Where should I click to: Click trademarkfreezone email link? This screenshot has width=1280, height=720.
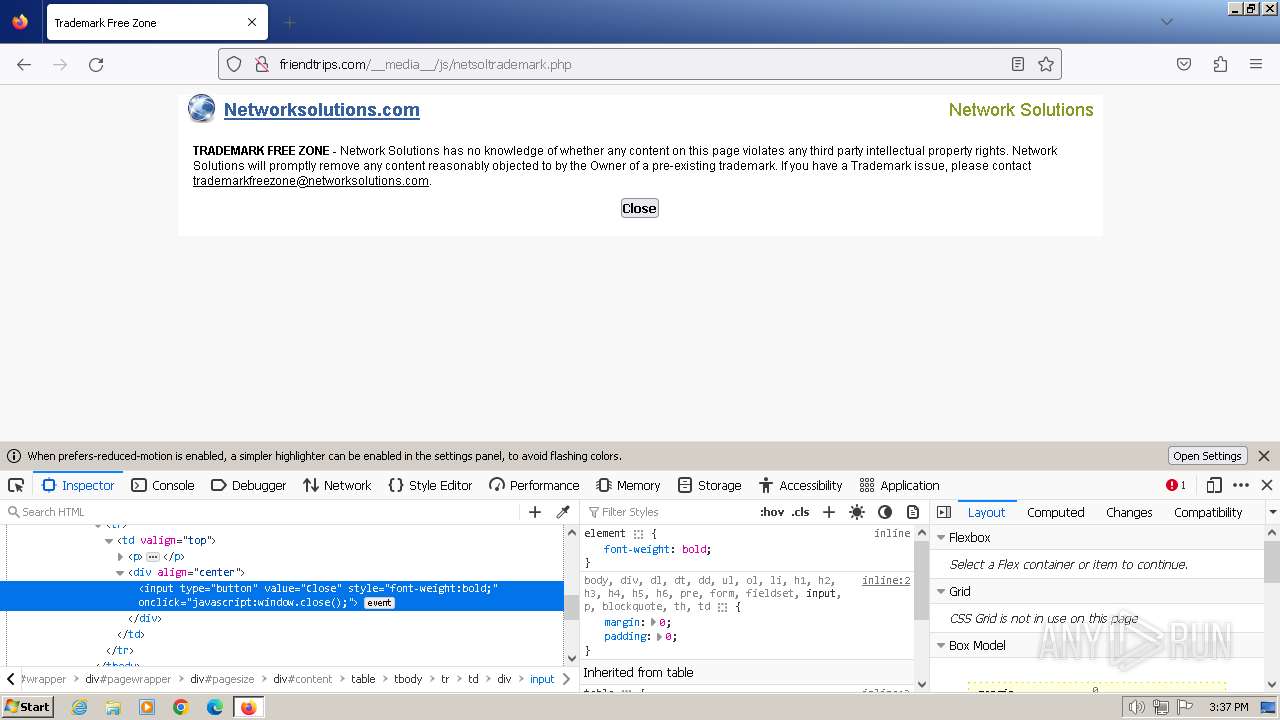(x=311, y=181)
